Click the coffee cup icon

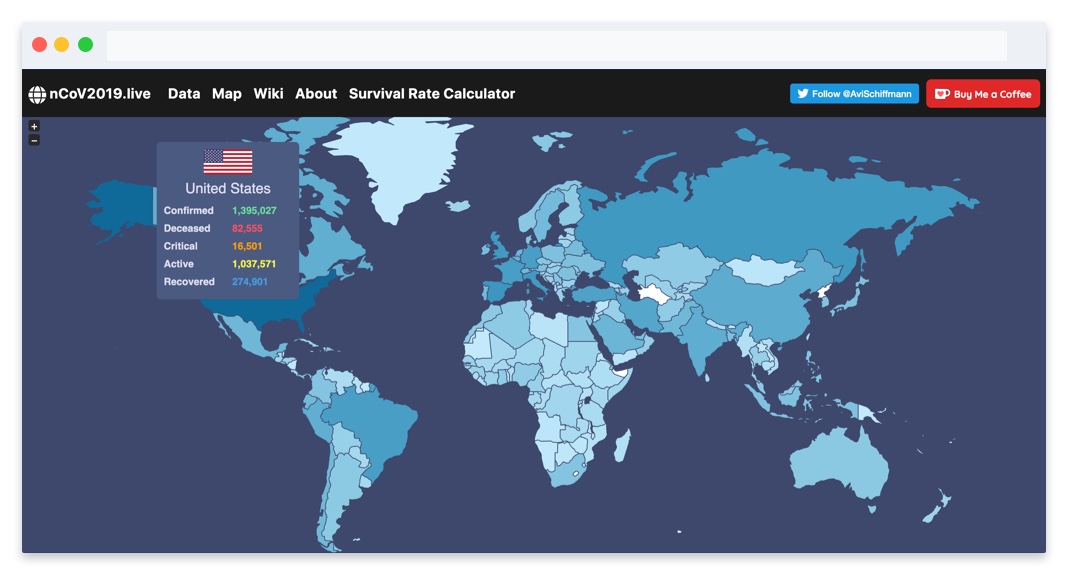click(941, 94)
